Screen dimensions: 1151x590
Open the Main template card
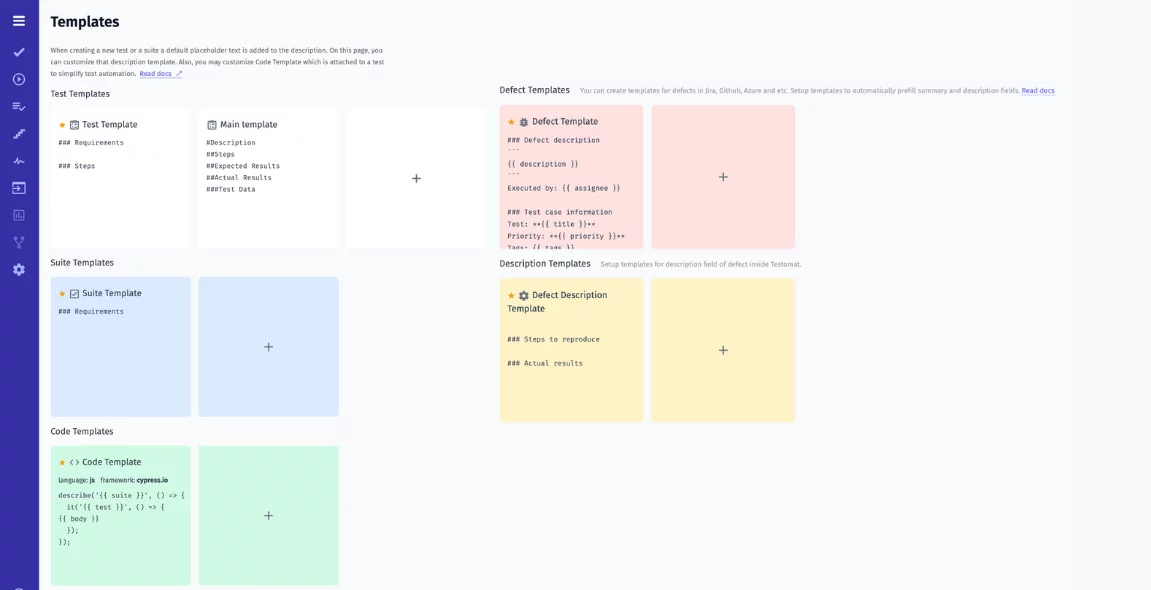click(268, 178)
